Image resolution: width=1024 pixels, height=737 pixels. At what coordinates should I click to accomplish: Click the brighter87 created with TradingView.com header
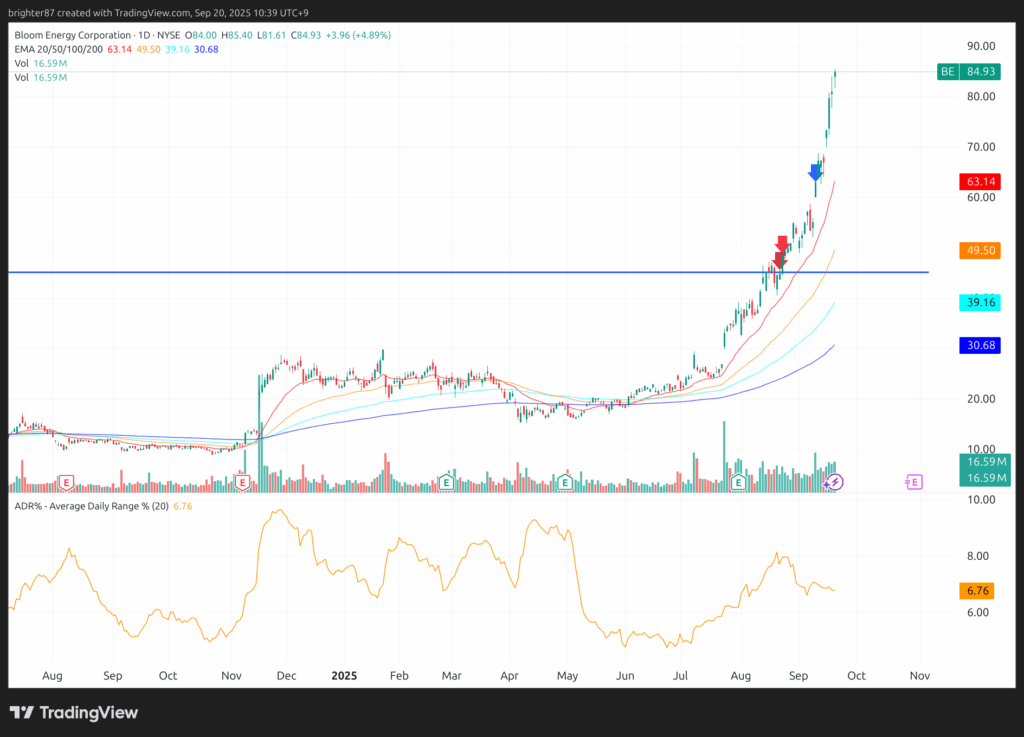(158, 12)
